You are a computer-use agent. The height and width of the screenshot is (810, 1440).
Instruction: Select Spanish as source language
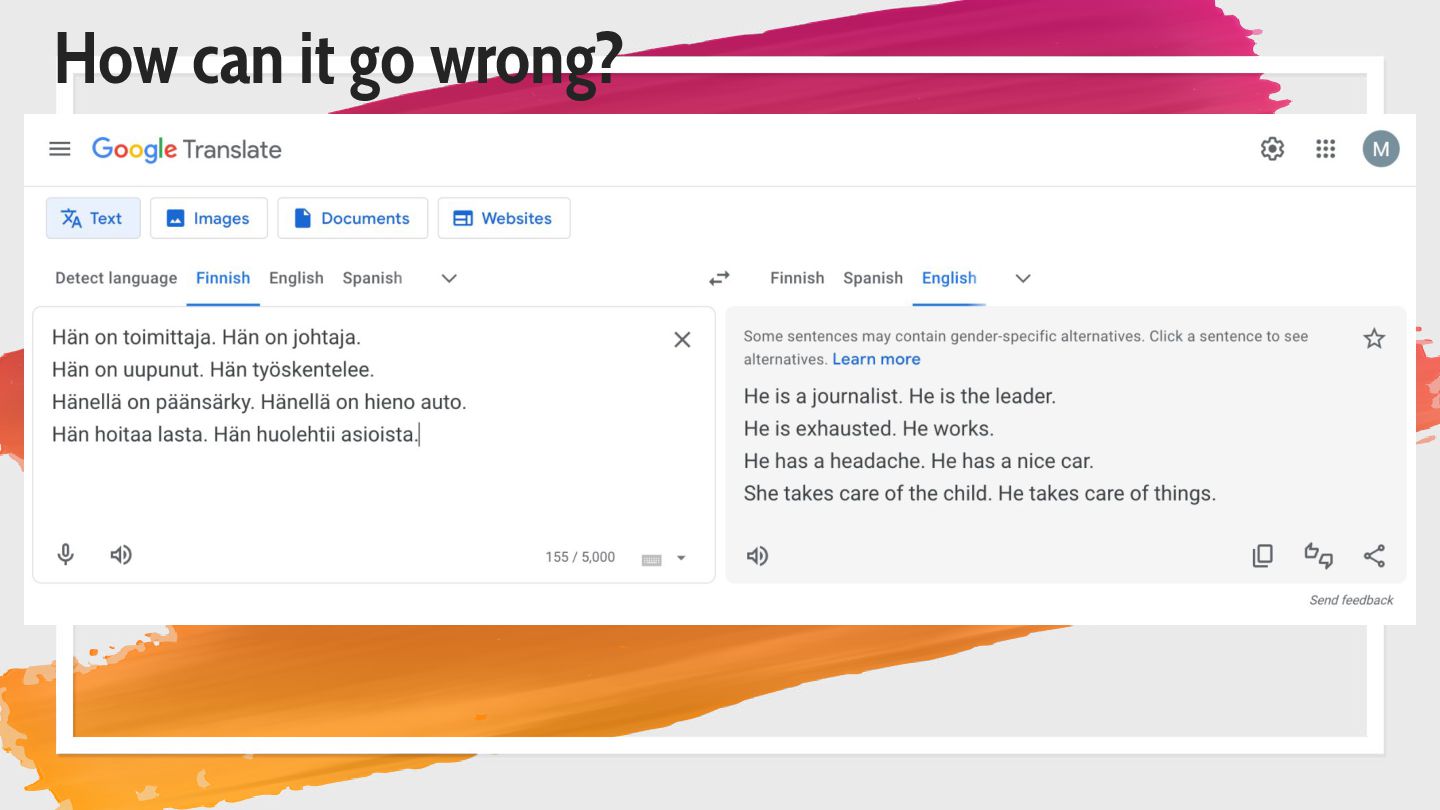click(372, 278)
